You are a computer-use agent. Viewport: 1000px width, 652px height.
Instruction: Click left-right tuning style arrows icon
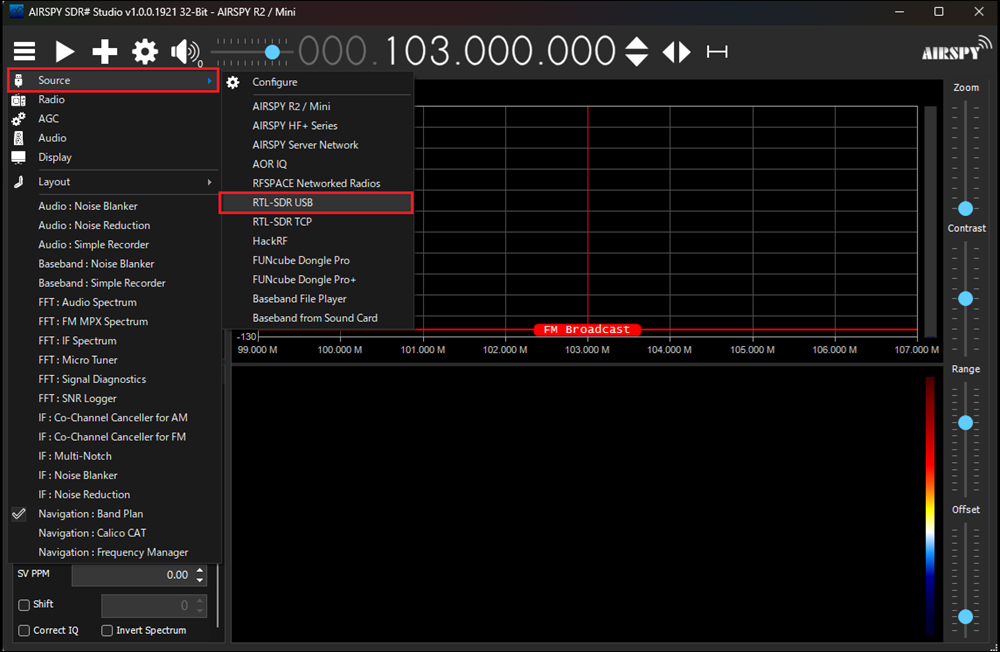677,52
